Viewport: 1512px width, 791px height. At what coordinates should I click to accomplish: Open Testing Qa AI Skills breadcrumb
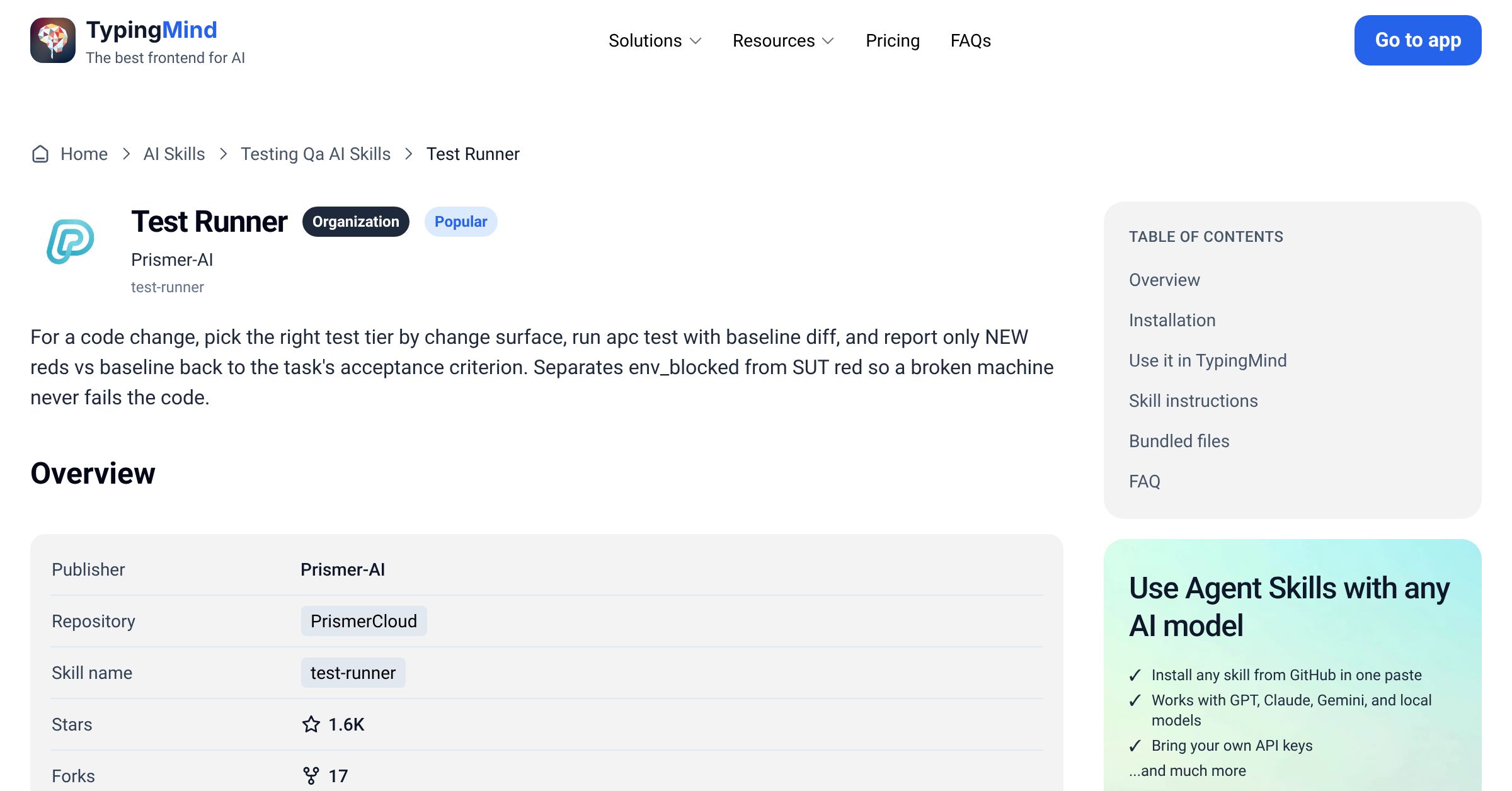[316, 154]
